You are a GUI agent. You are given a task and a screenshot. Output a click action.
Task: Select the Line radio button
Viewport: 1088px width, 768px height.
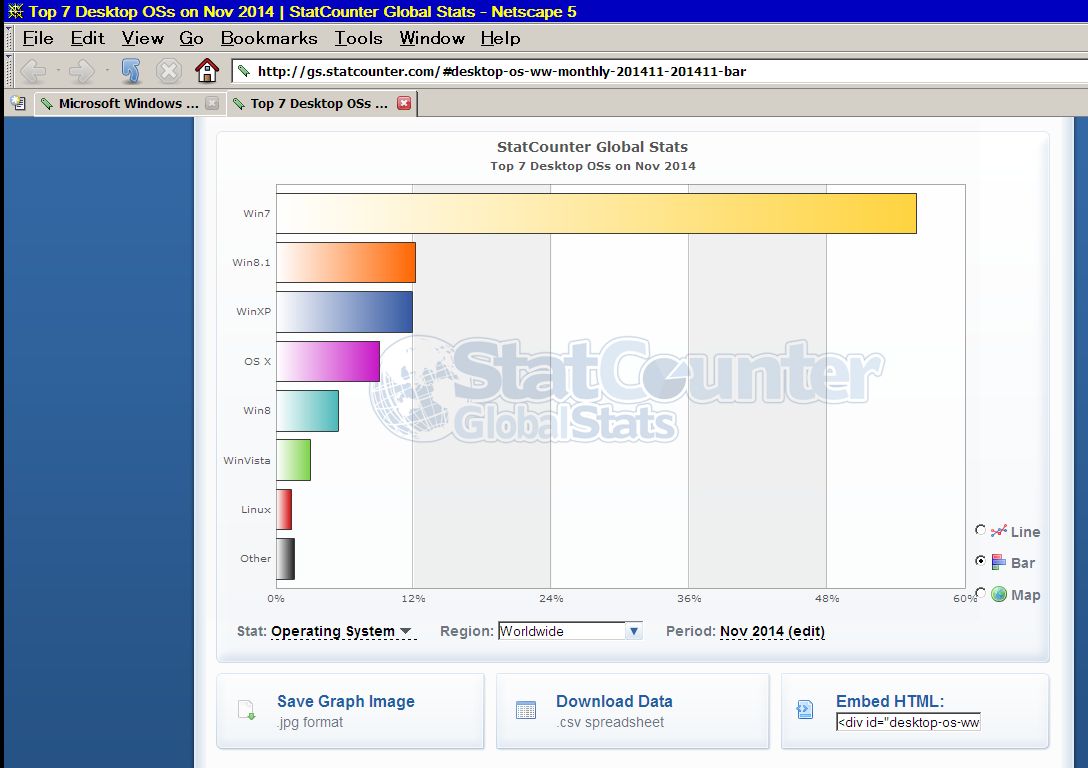coord(980,530)
